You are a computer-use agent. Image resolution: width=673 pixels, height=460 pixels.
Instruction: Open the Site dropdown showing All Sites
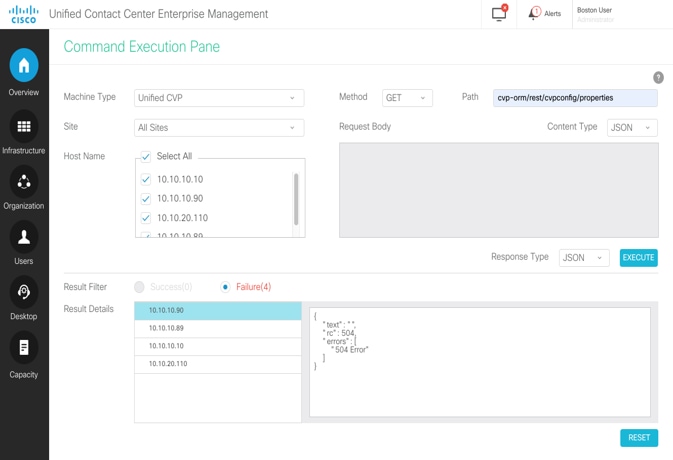click(219, 127)
